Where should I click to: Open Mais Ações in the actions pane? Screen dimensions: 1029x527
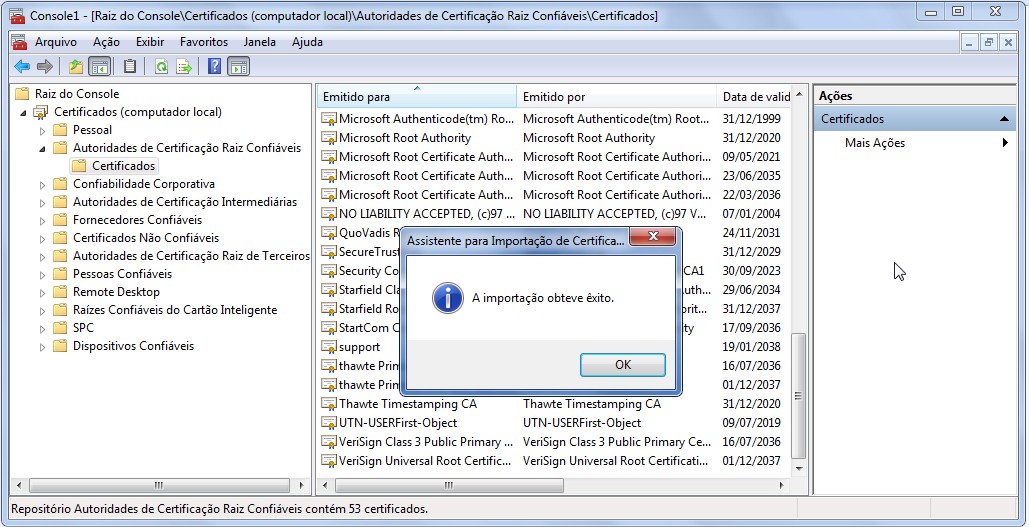875,143
